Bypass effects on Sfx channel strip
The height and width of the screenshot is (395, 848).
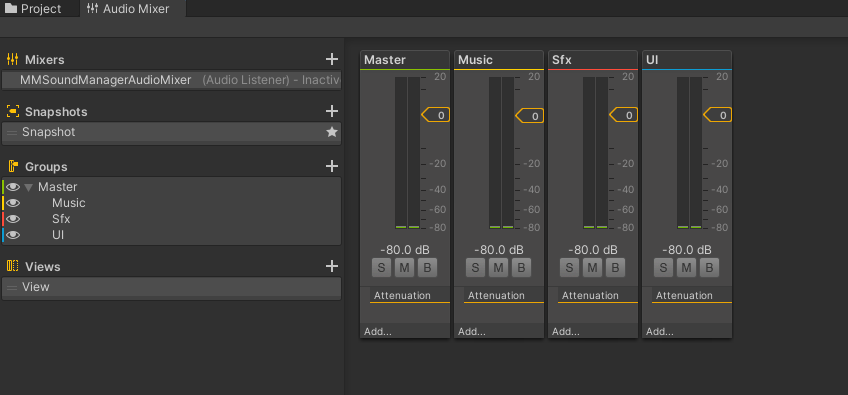tap(615, 267)
